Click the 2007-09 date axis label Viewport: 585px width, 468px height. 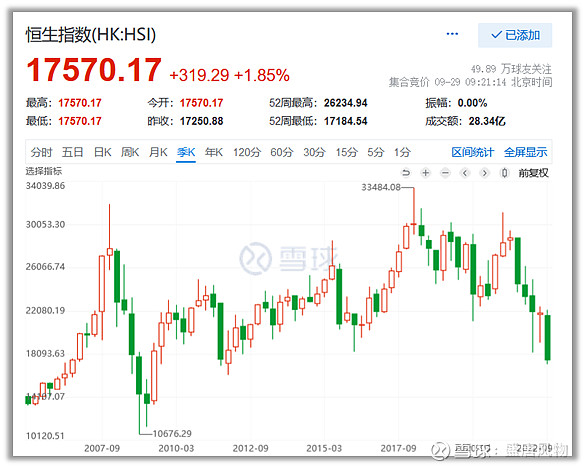pyautogui.click(x=102, y=448)
